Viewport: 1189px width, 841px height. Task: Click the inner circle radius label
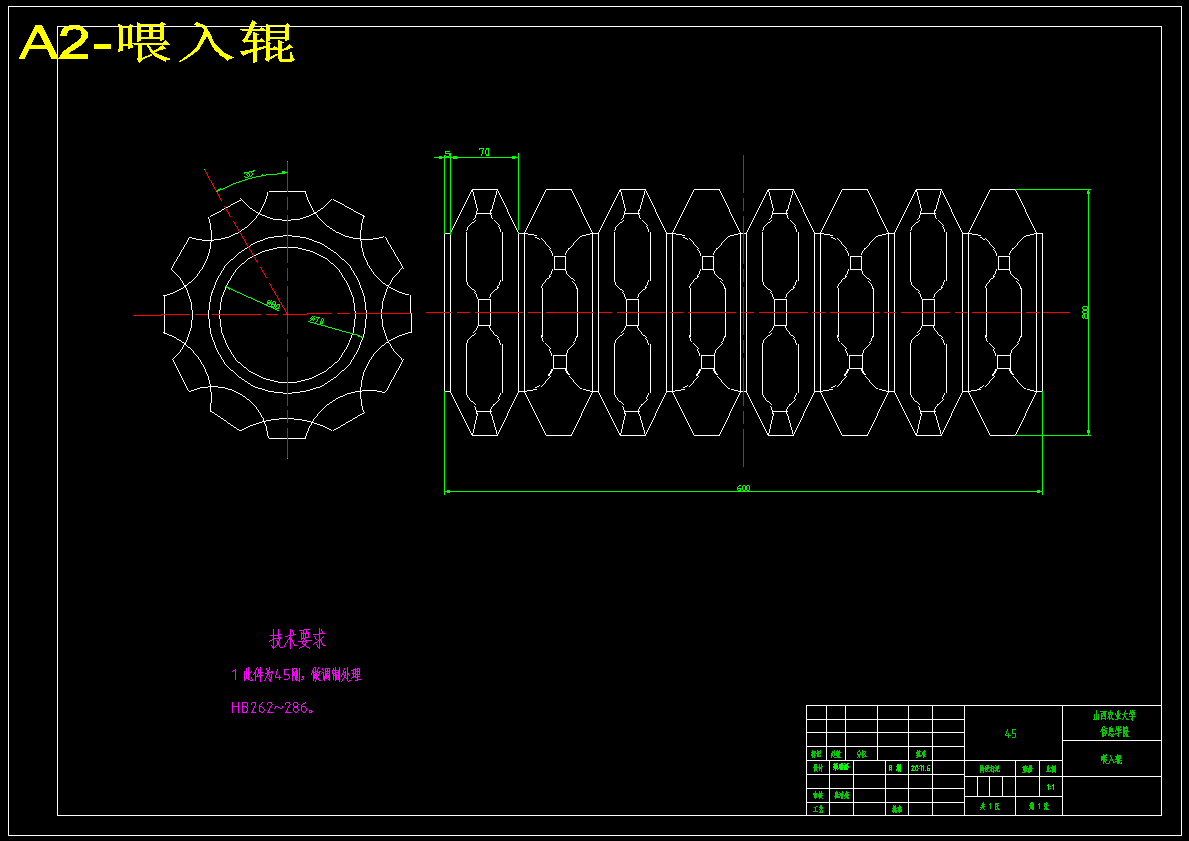[273, 305]
